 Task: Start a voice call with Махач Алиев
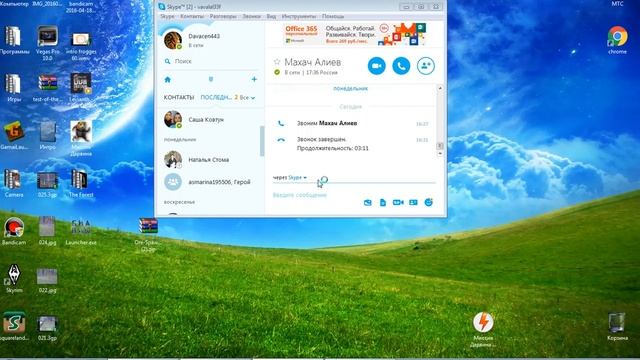[x=401, y=66]
